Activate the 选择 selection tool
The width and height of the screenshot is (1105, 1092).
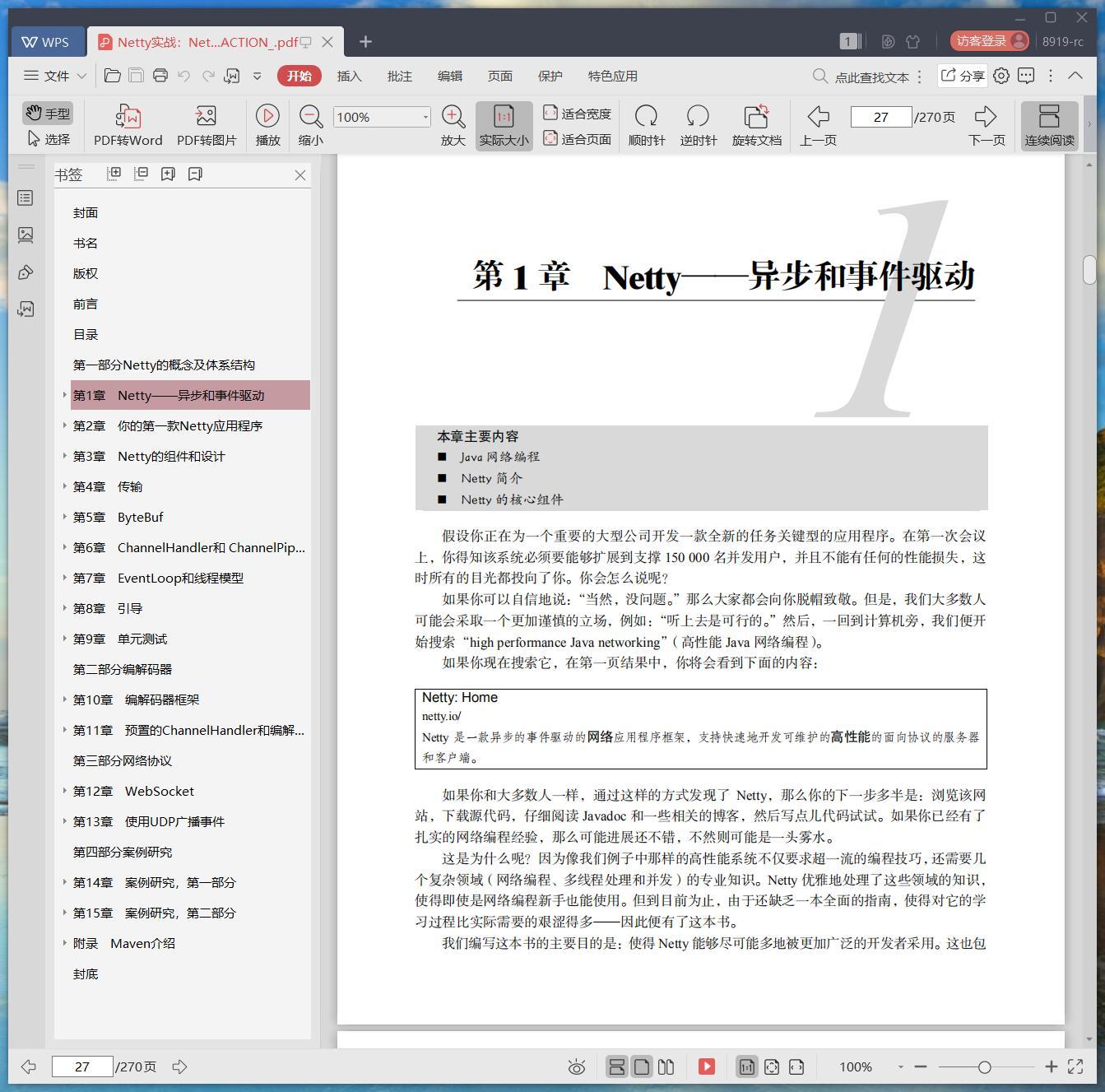click(x=48, y=139)
